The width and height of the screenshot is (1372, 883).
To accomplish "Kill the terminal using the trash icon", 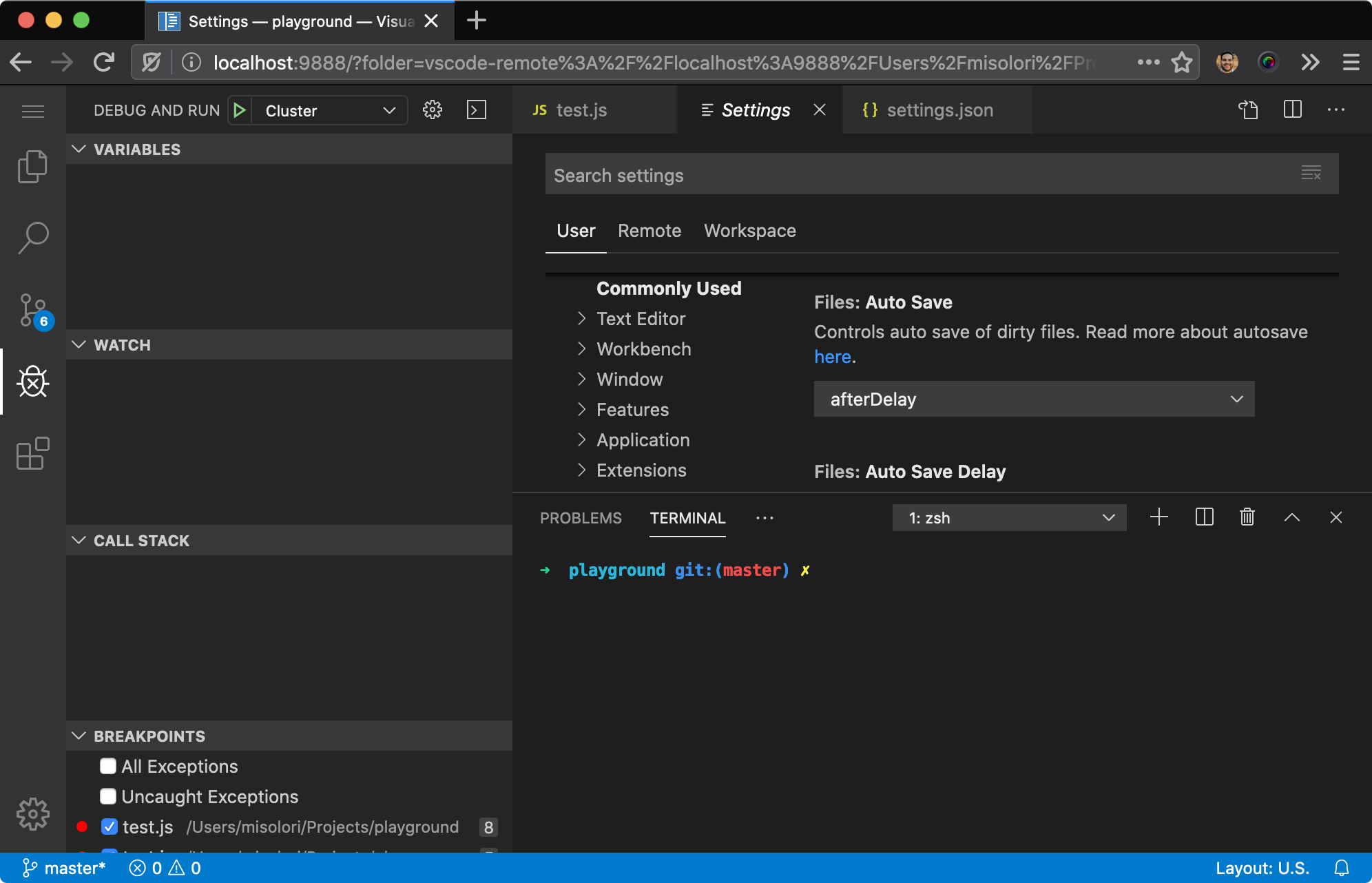I will (x=1247, y=517).
